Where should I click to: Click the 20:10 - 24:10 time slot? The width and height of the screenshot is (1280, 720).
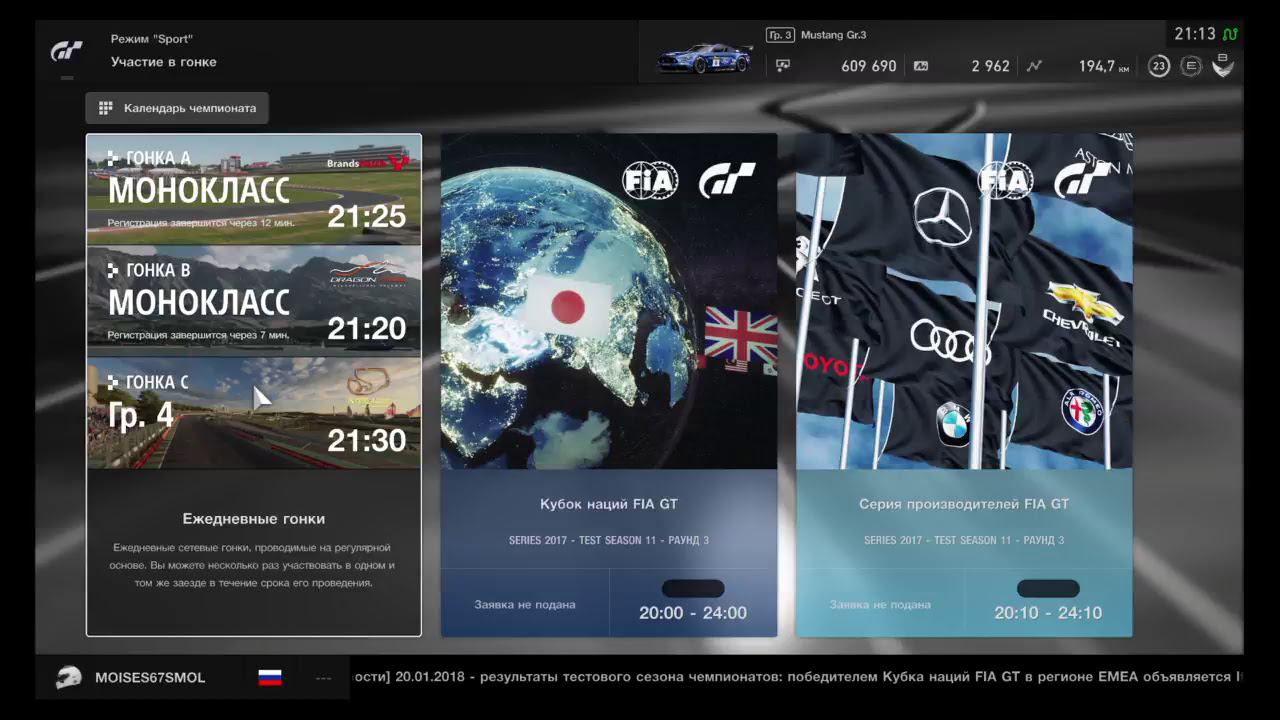point(1048,613)
